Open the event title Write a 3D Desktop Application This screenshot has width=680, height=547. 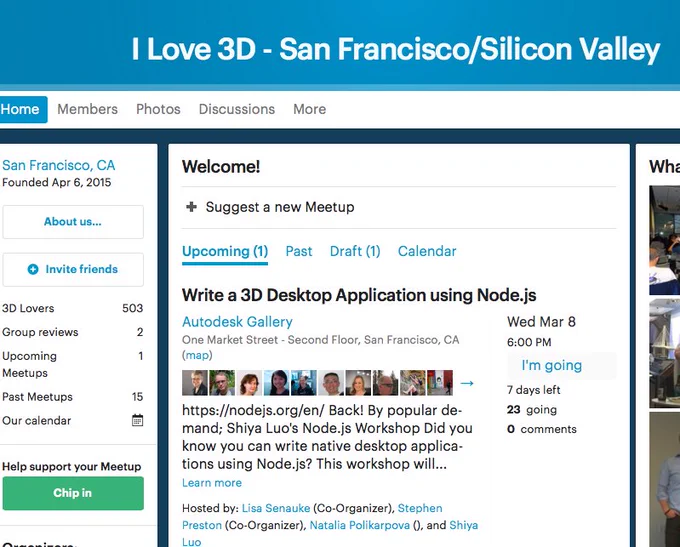(359, 295)
